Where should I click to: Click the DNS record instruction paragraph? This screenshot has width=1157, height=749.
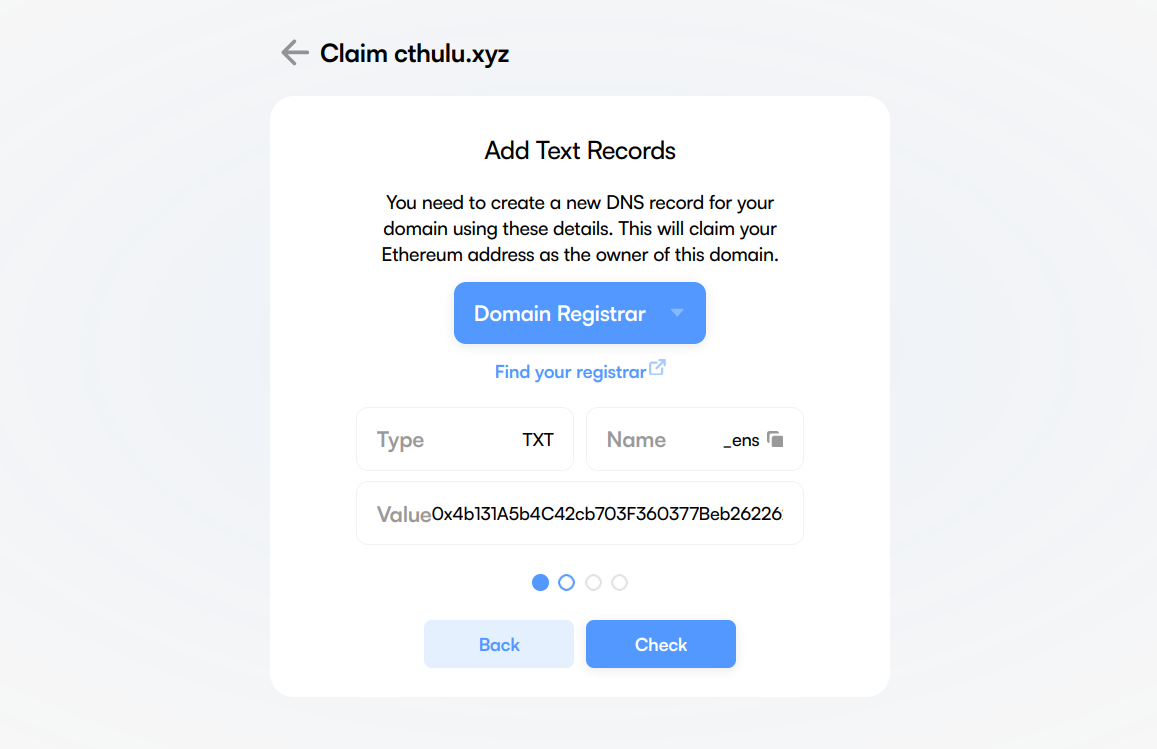[580, 229]
